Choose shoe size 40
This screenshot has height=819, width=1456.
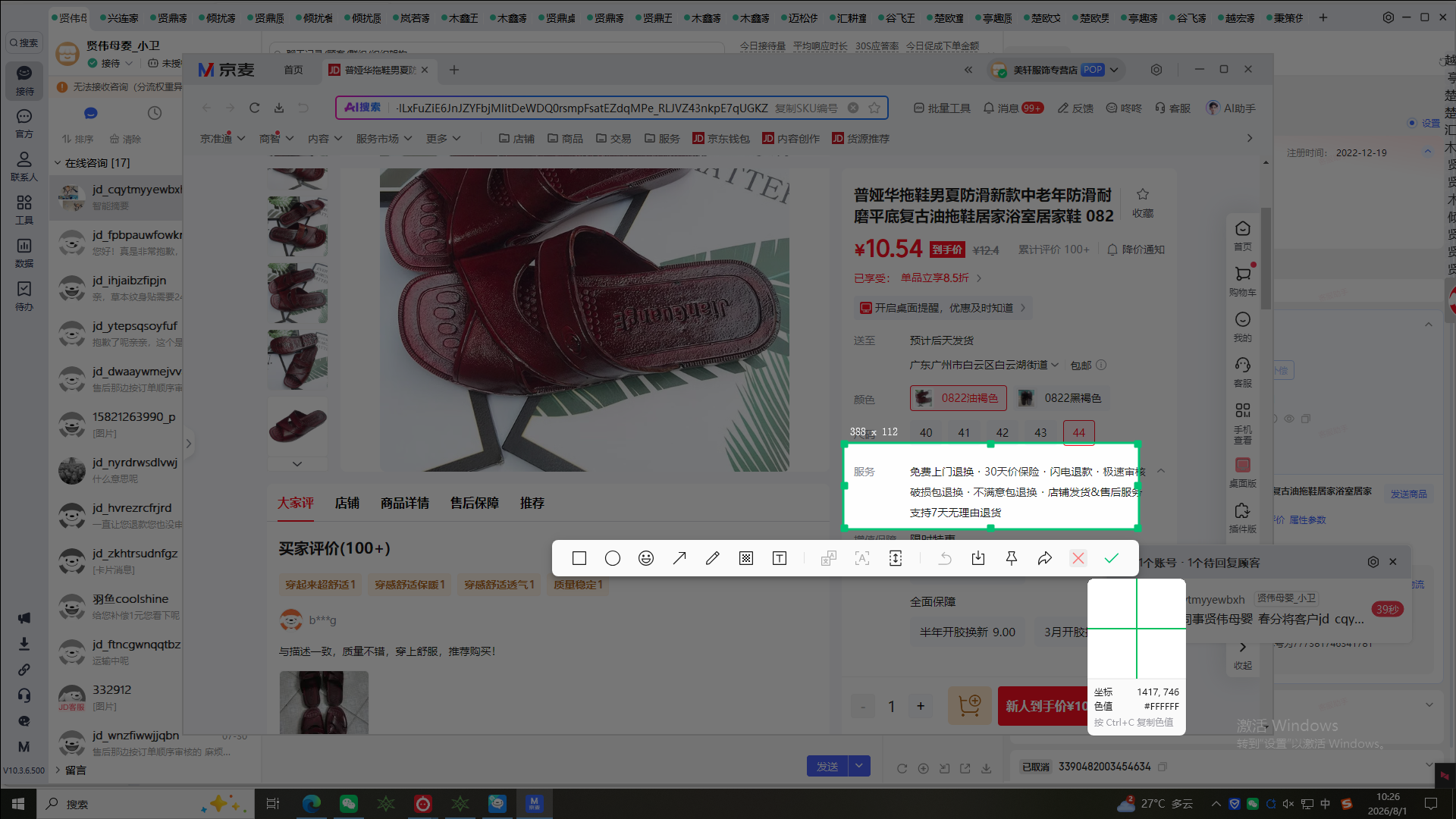(926, 432)
